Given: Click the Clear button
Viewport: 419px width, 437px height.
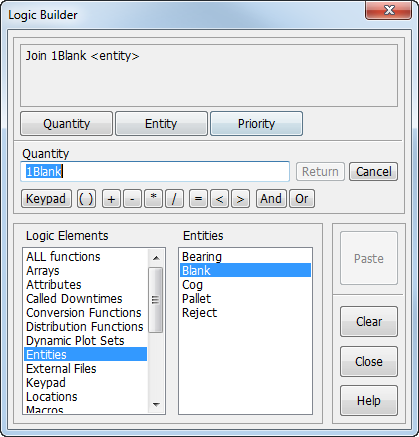Looking at the screenshot, I should (x=369, y=322).
